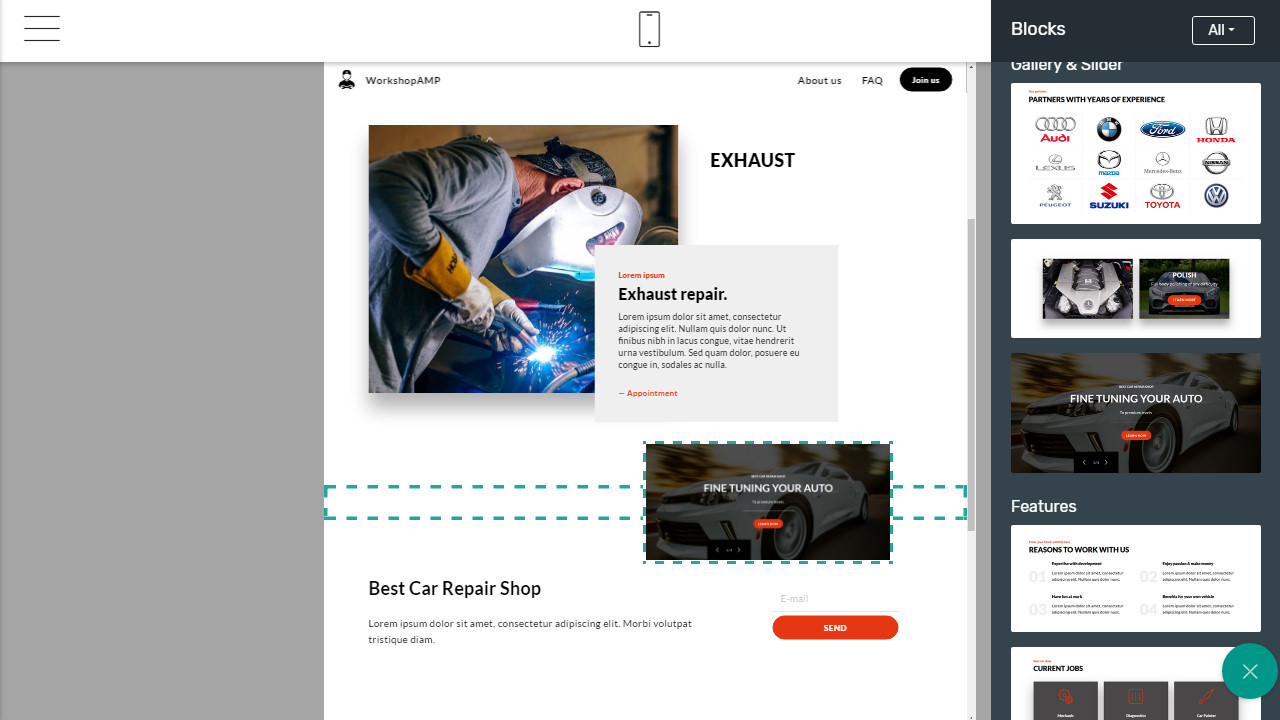The width and height of the screenshot is (1280, 720).
Task: Toggle the mobile device preview icon
Action: (649, 29)
